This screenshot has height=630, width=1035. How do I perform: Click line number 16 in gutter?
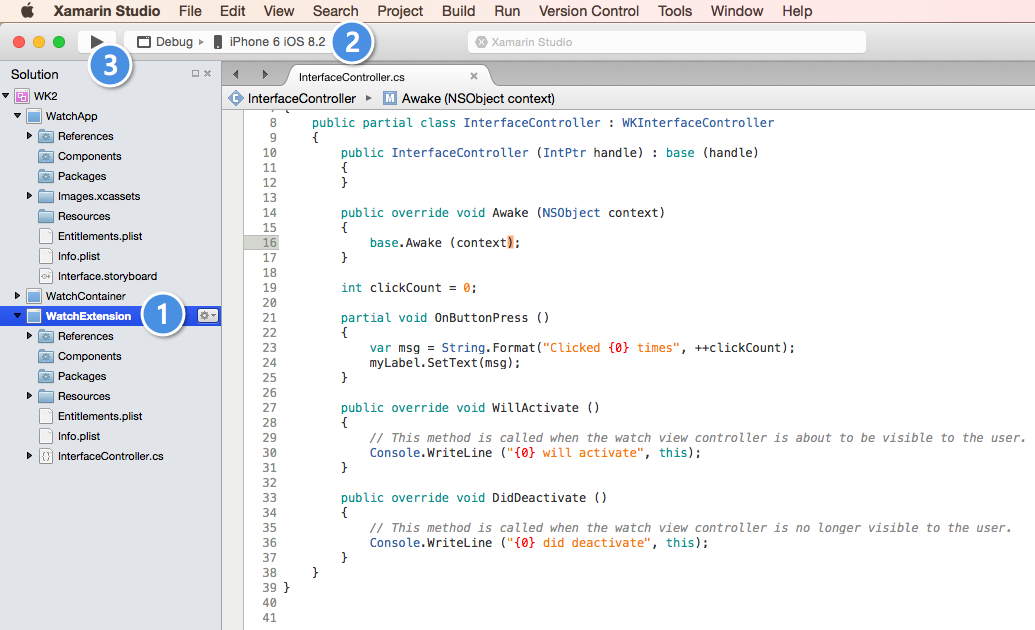click(270, 242)
